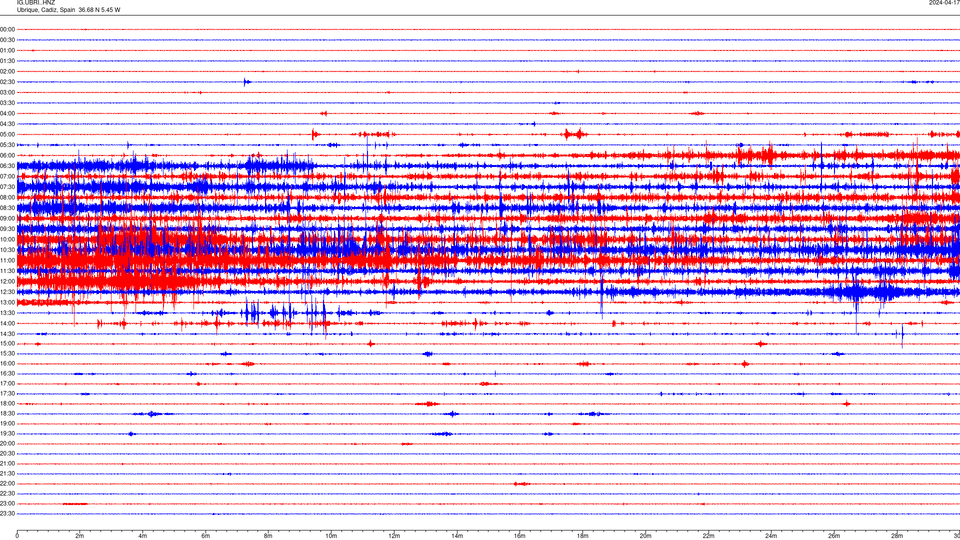Click the '22:30' row time label
960x540 pixels.
[7, 493]
